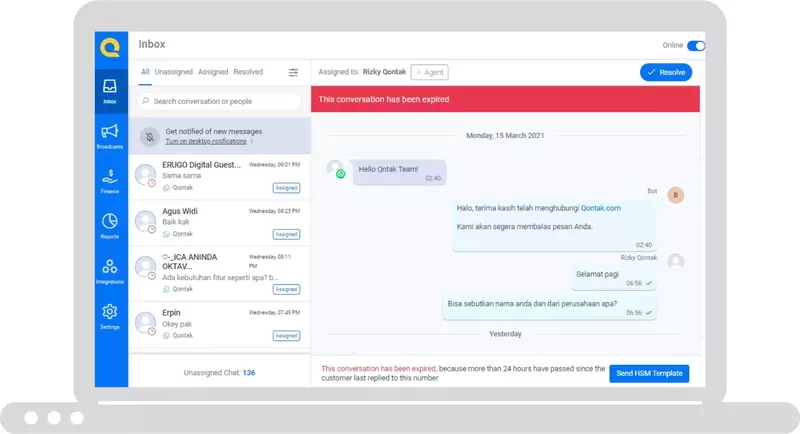Click the Unassigned Chat count 136
The width and height of the screenshot is (800, 434).
249,373
